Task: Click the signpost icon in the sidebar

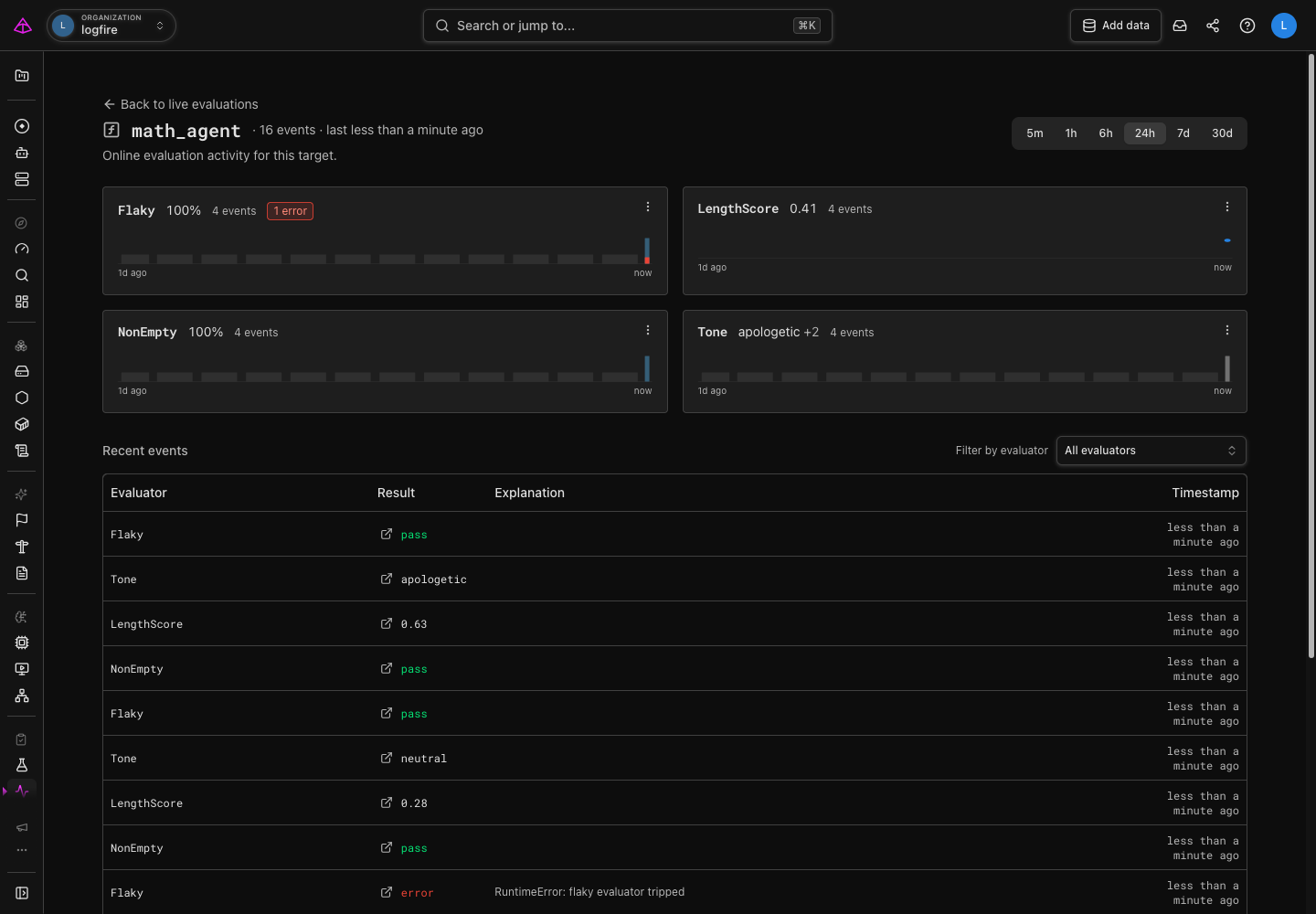Action: [x=22, y=547]
